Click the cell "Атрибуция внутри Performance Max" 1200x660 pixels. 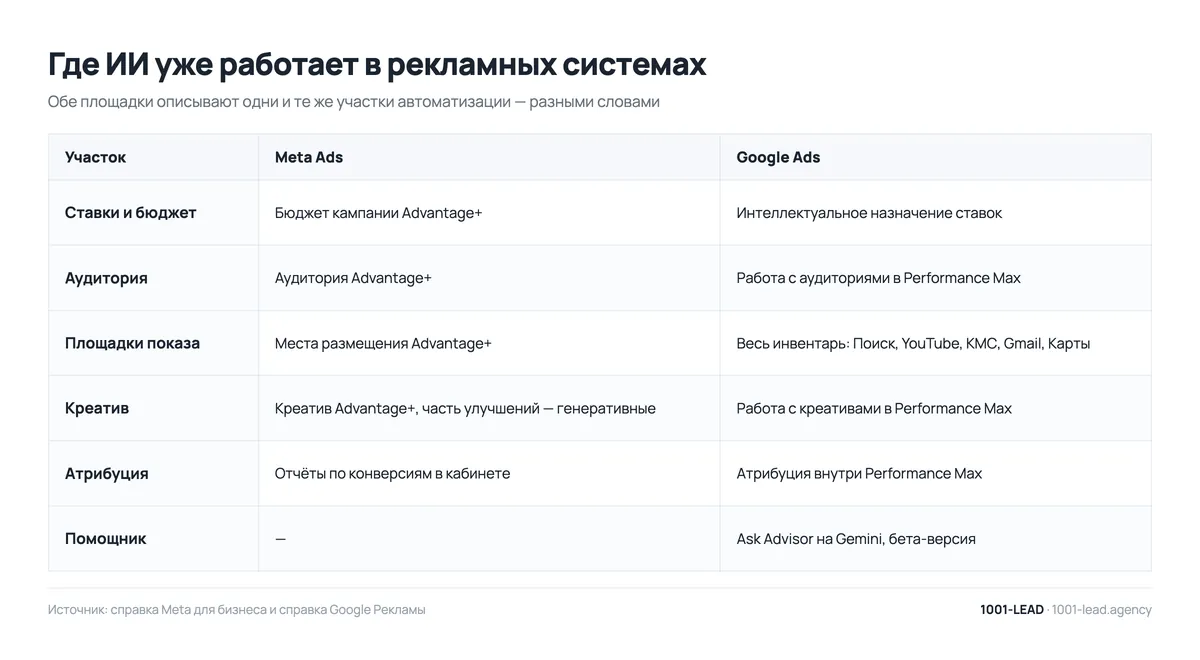[x=859, y=473]
